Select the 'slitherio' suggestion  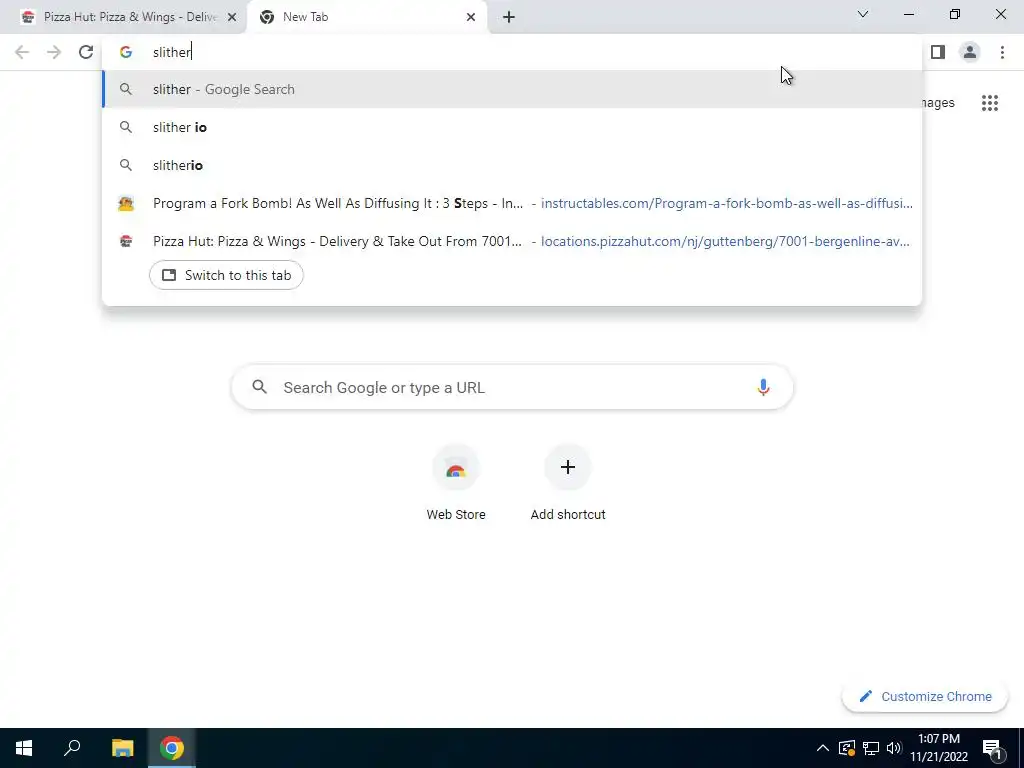512,165
